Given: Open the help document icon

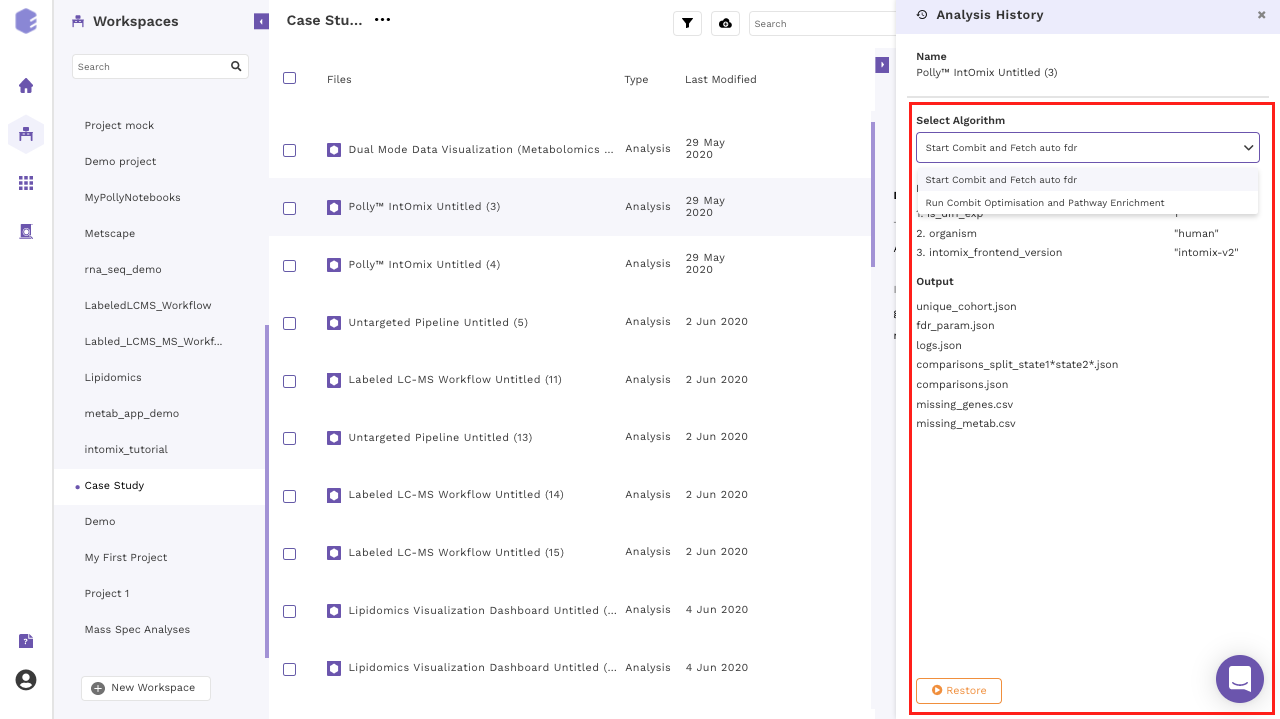Looking at the screenshot, I should tap(26, 641).
